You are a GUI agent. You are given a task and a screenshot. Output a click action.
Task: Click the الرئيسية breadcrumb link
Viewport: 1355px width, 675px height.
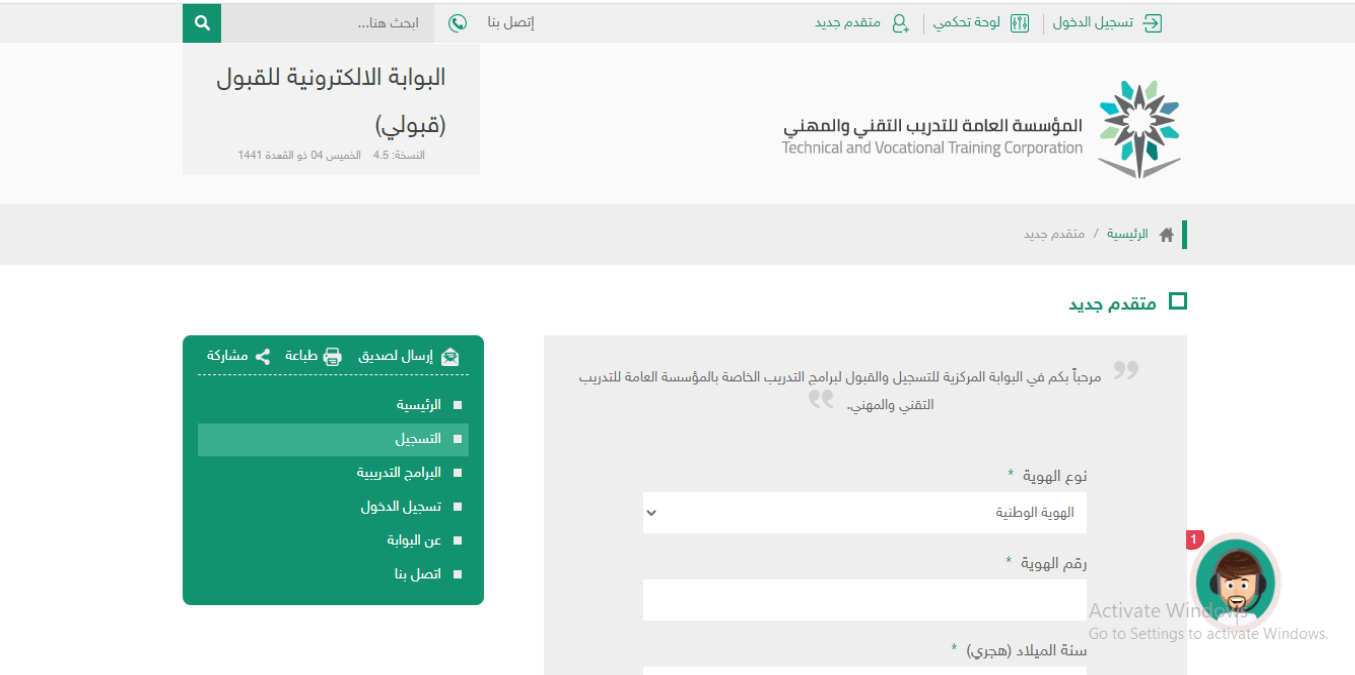click(1127, 234)
